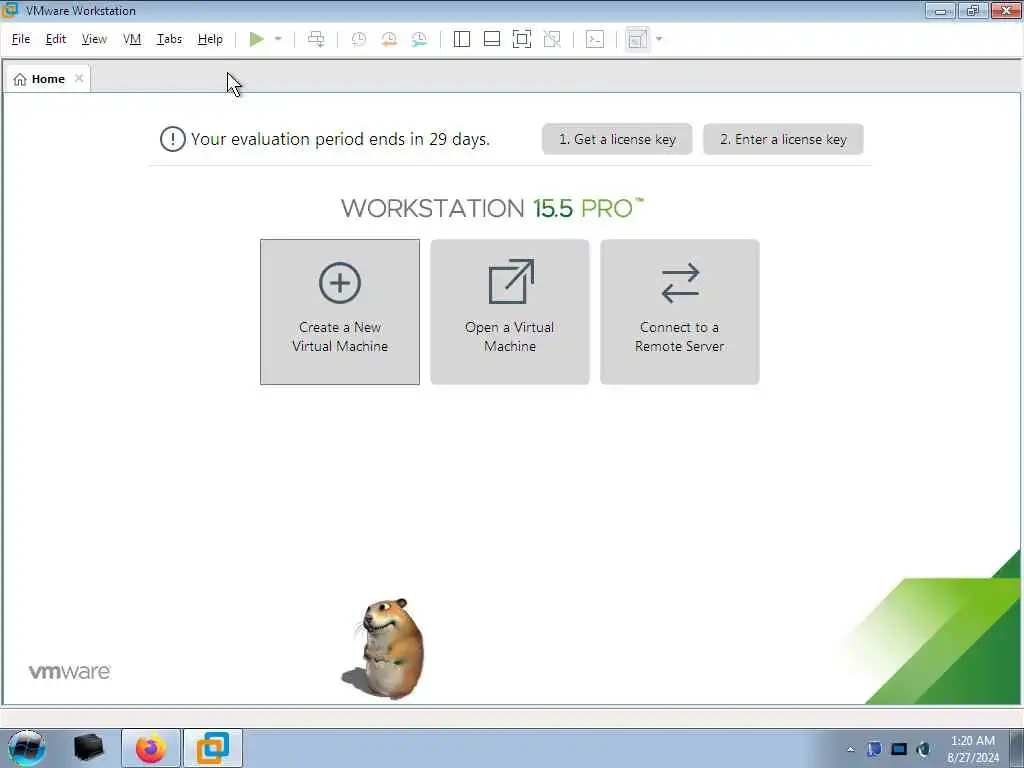Viewport: 1024px width, 768px height.
Task: Open the View menu
Action: point(94,39)
